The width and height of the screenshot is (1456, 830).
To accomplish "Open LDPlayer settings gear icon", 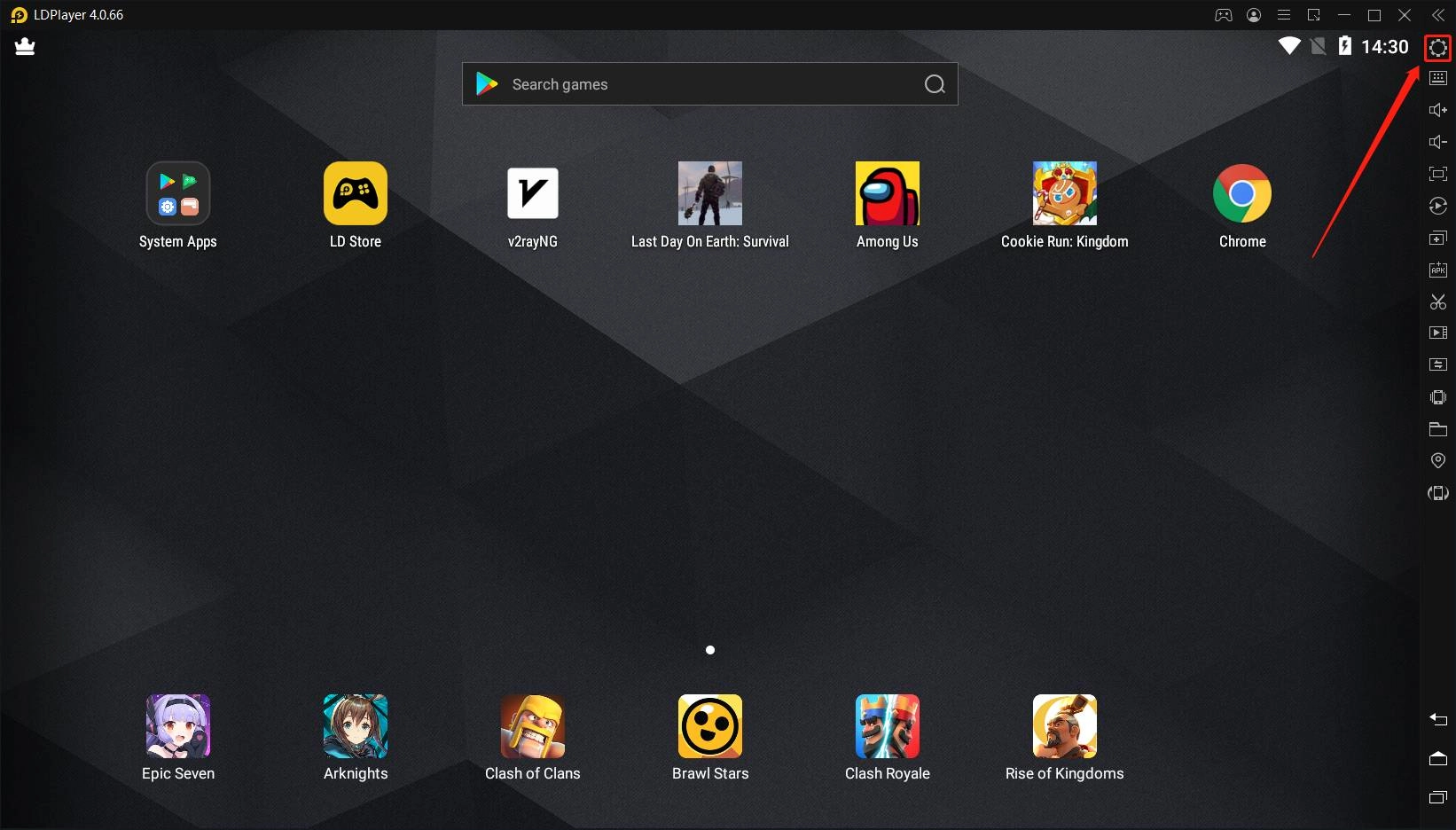I will tap(1438, 48).
